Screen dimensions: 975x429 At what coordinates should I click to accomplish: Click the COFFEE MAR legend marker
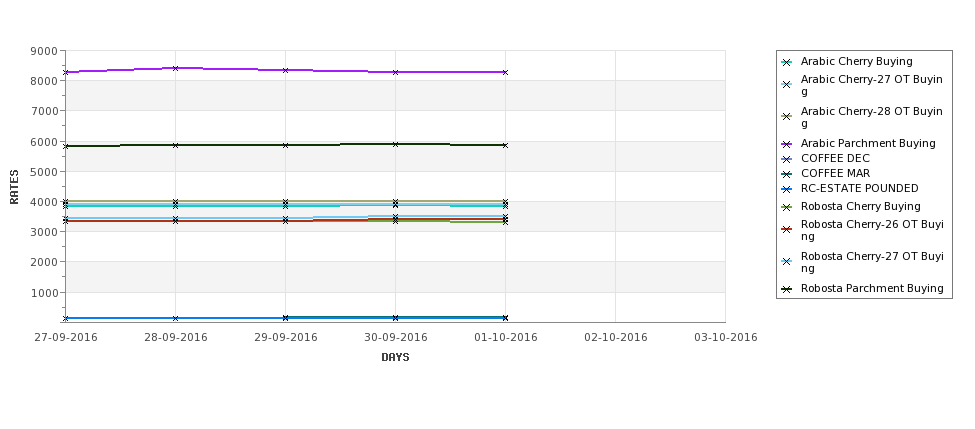(787, 174)
